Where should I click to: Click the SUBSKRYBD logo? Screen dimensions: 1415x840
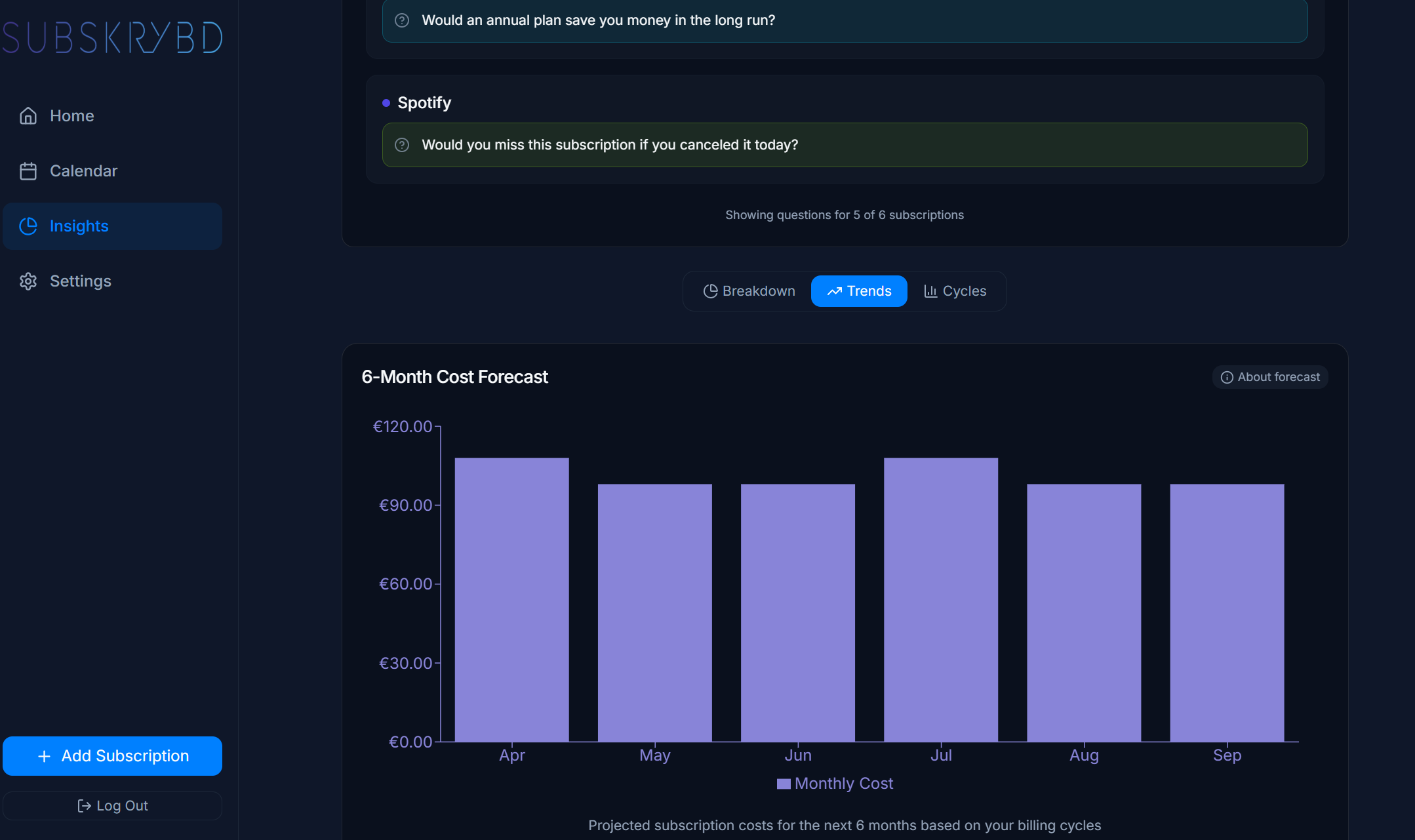click(113, 37)
